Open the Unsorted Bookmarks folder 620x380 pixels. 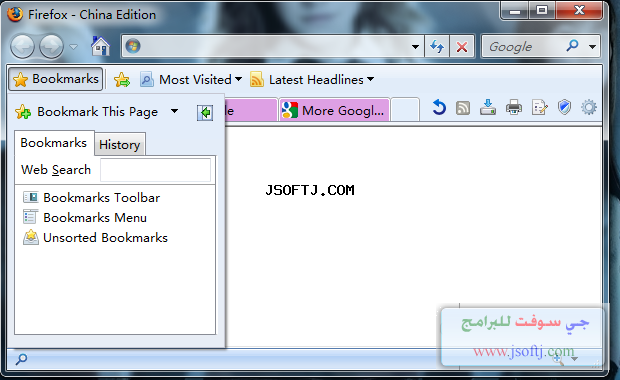[96, 238]
